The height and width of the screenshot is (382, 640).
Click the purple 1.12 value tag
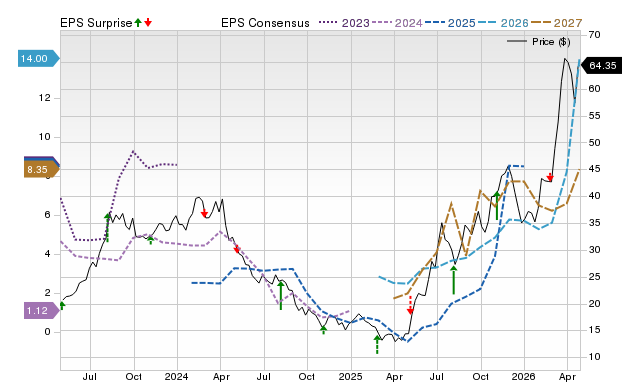click(x=42, y=311)
